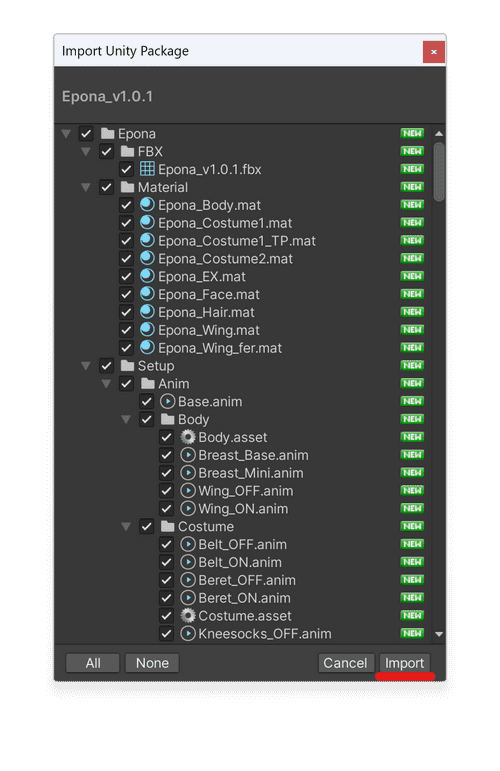
Task: Click the Base.anim animation clip icon
Action: 168,402
